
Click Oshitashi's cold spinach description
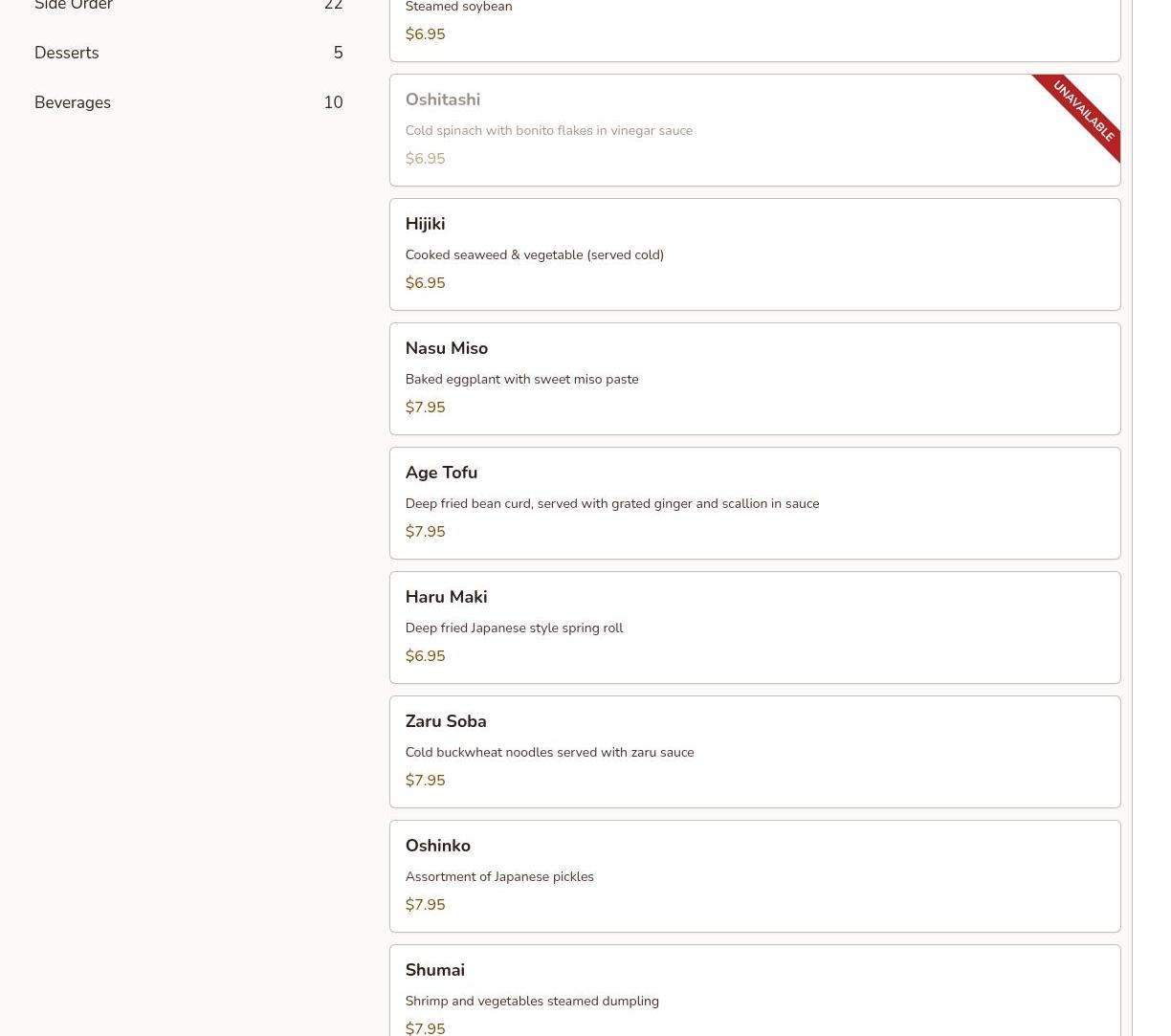[x=548, y=130]
